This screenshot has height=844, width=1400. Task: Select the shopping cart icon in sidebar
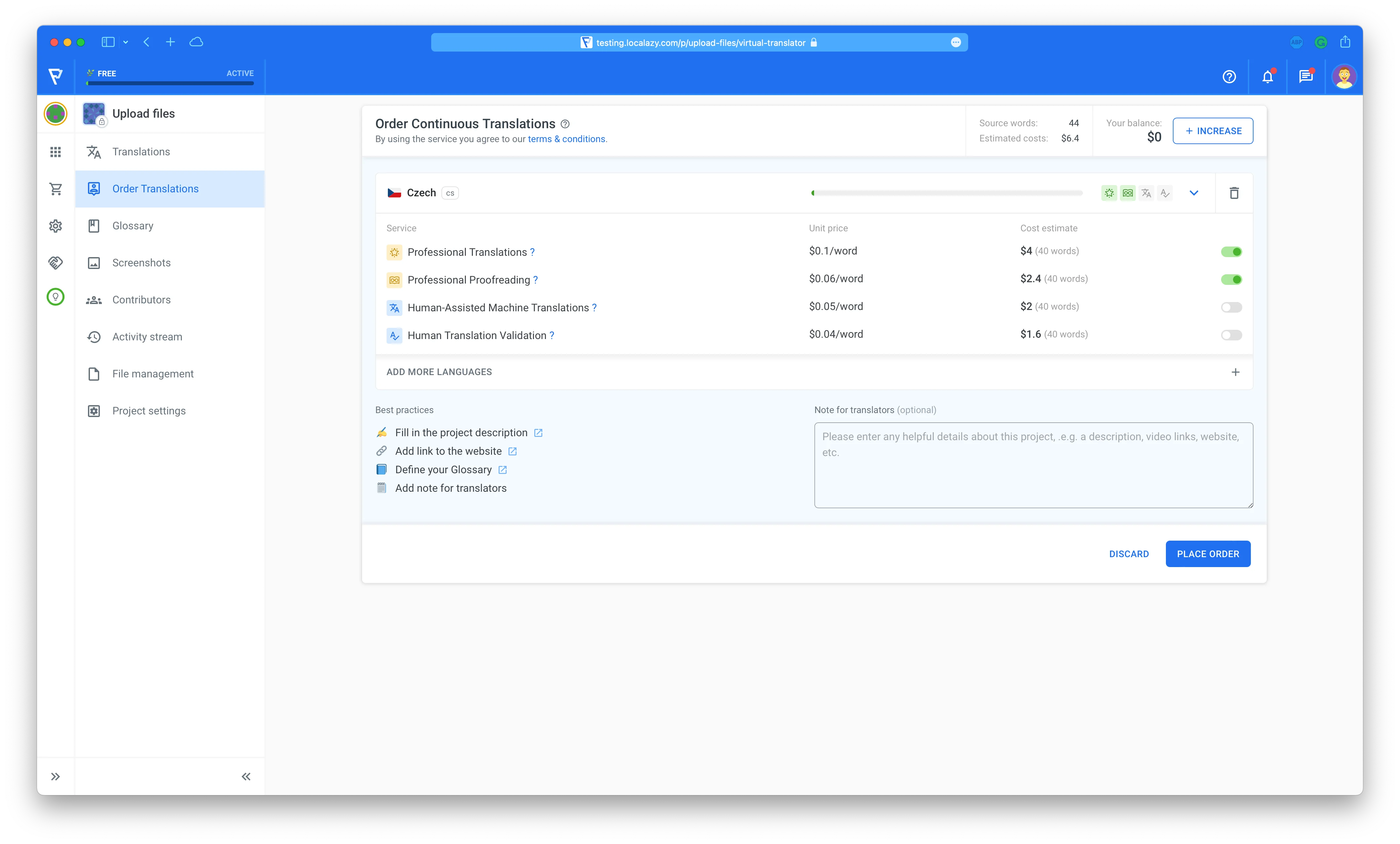click(x=55, y=189)
